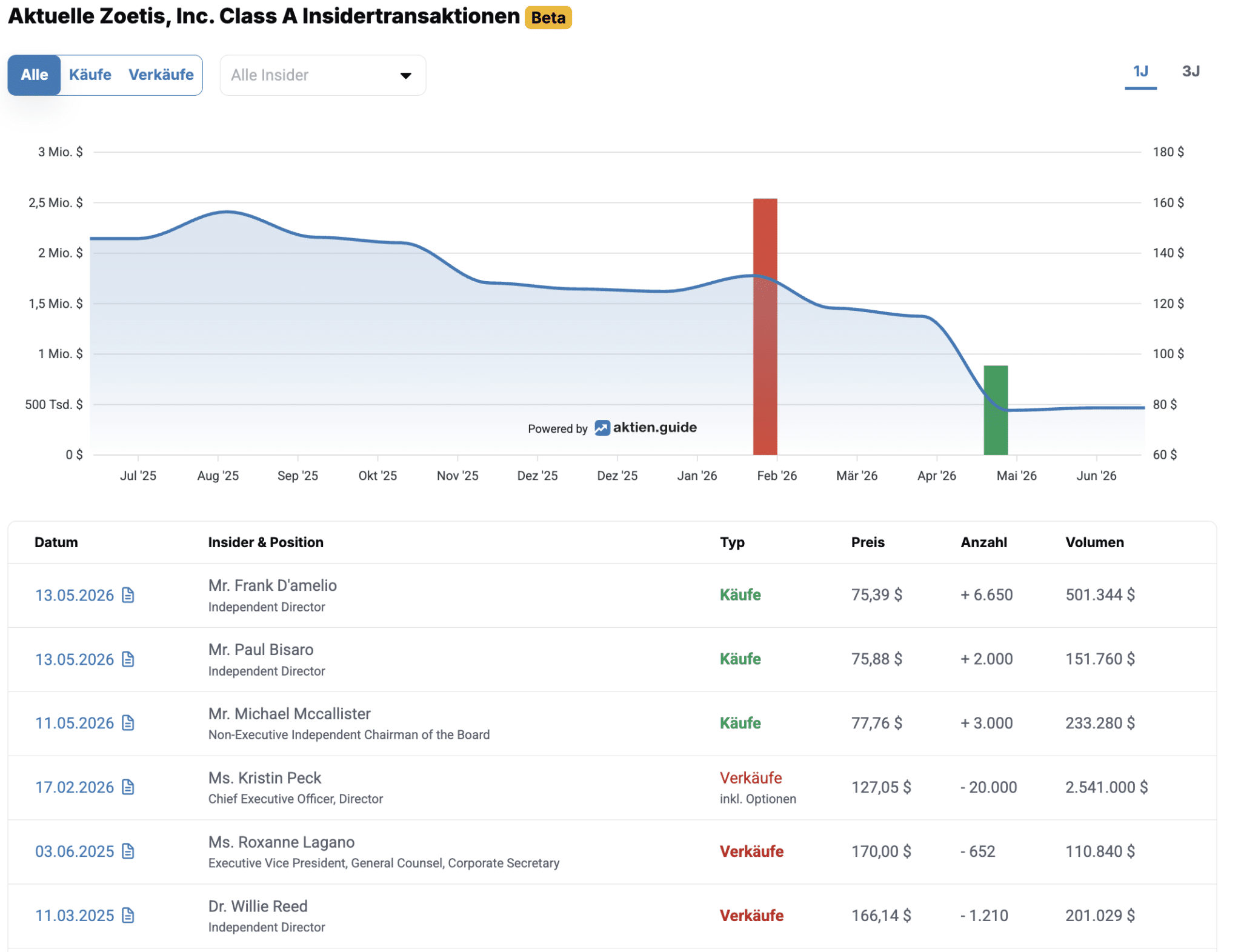Switch filter to Käufe
The image size is (1241, 952).
[90, 75]
